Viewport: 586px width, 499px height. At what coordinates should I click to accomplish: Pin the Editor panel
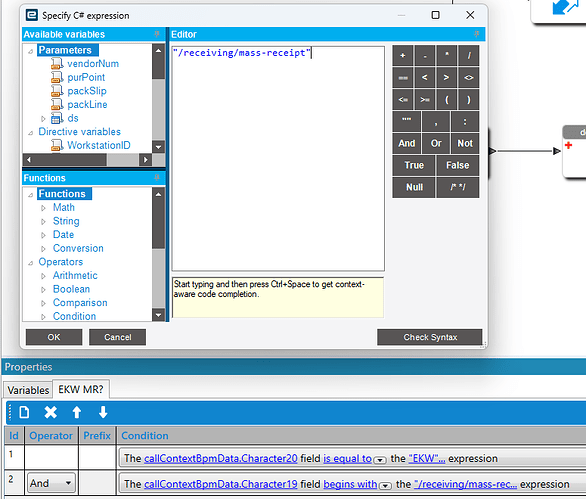(476, 34)
